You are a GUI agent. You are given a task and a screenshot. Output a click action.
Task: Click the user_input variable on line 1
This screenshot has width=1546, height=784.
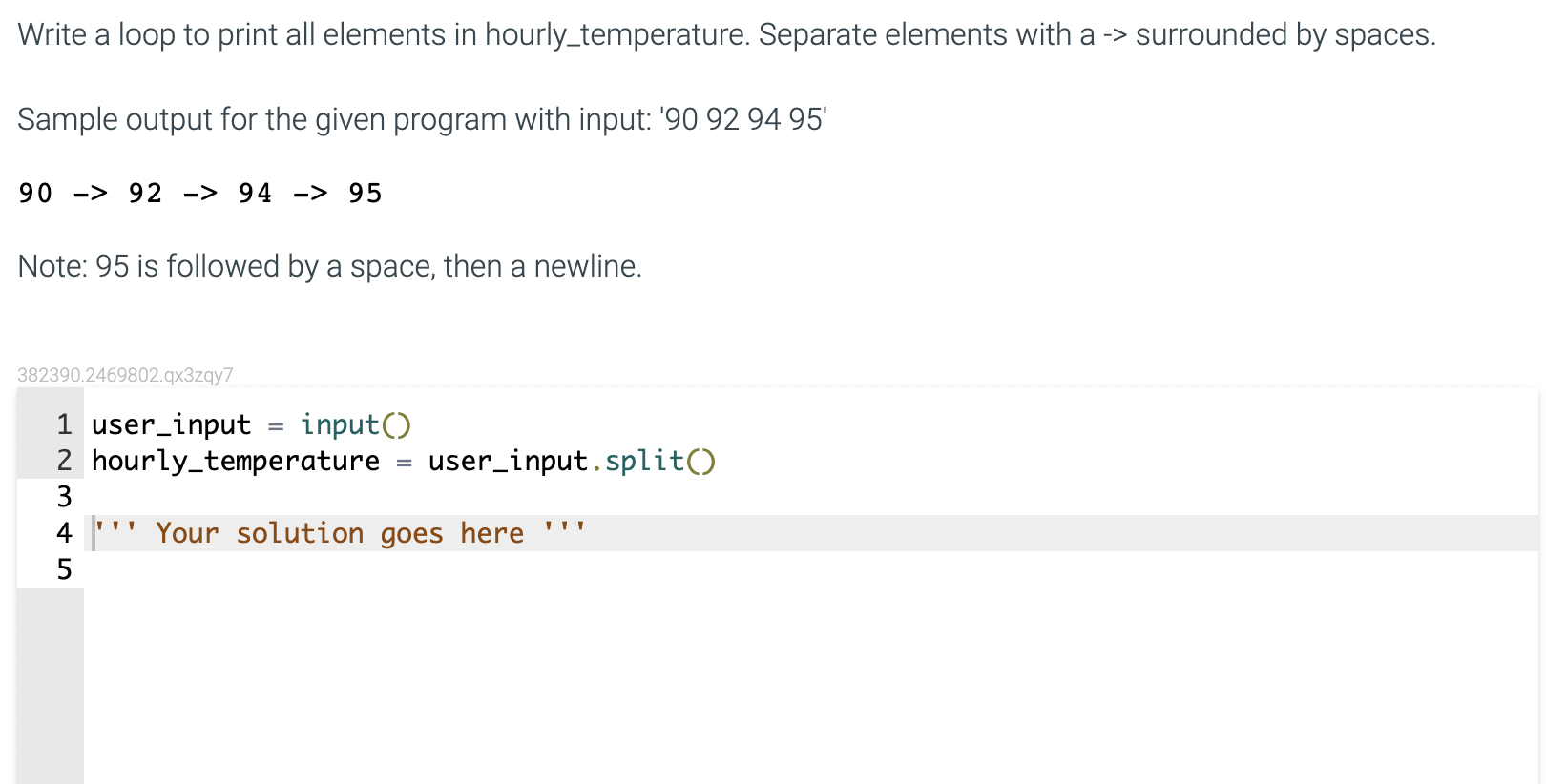click(171, 424)
